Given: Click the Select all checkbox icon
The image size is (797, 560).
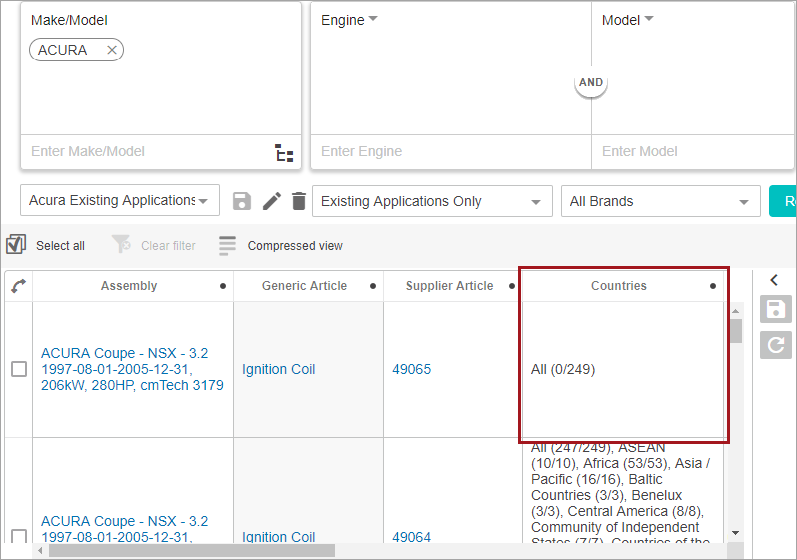Looking at the screenshot, I should pos(16,245).
